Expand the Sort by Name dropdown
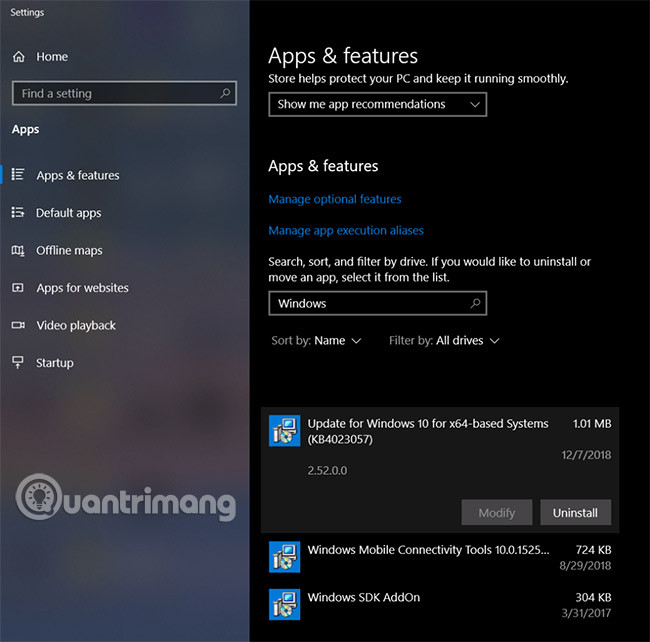 (336, 341)
